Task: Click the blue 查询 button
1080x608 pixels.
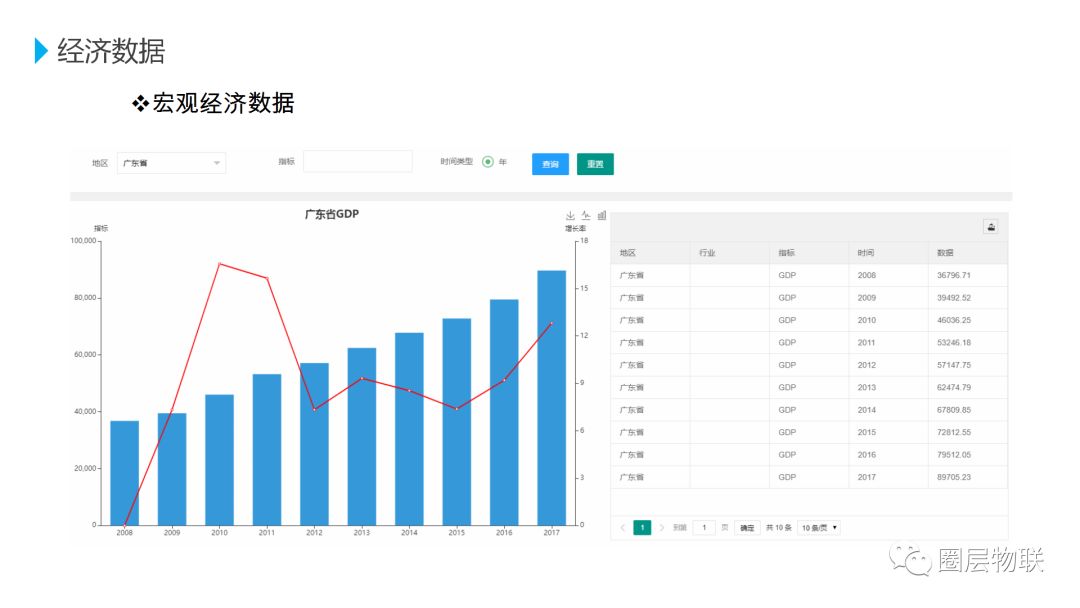Action: tap(550, 164)
